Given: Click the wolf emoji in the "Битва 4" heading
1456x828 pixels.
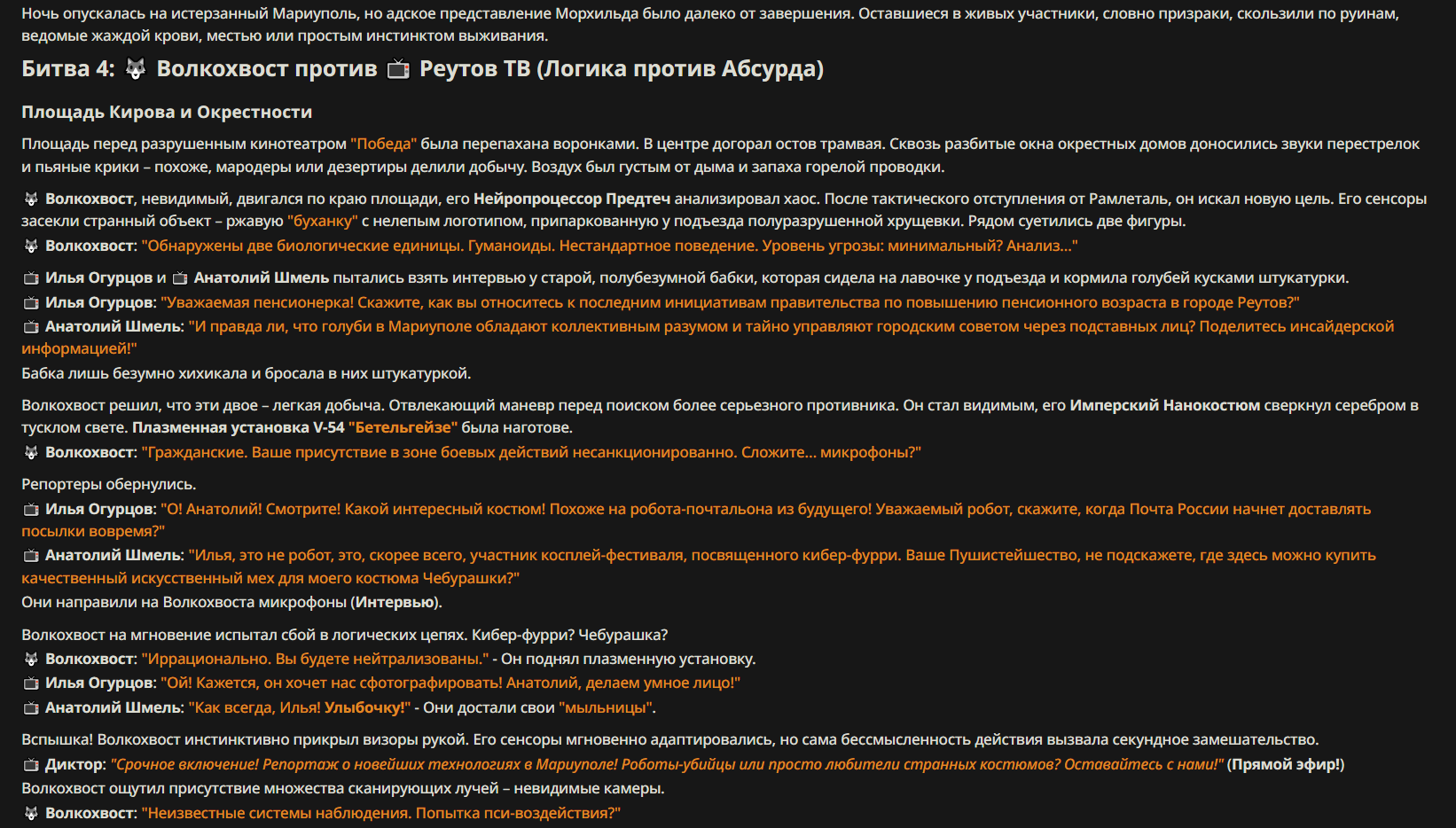Looking at the screenshot, I should pos(136,69).
